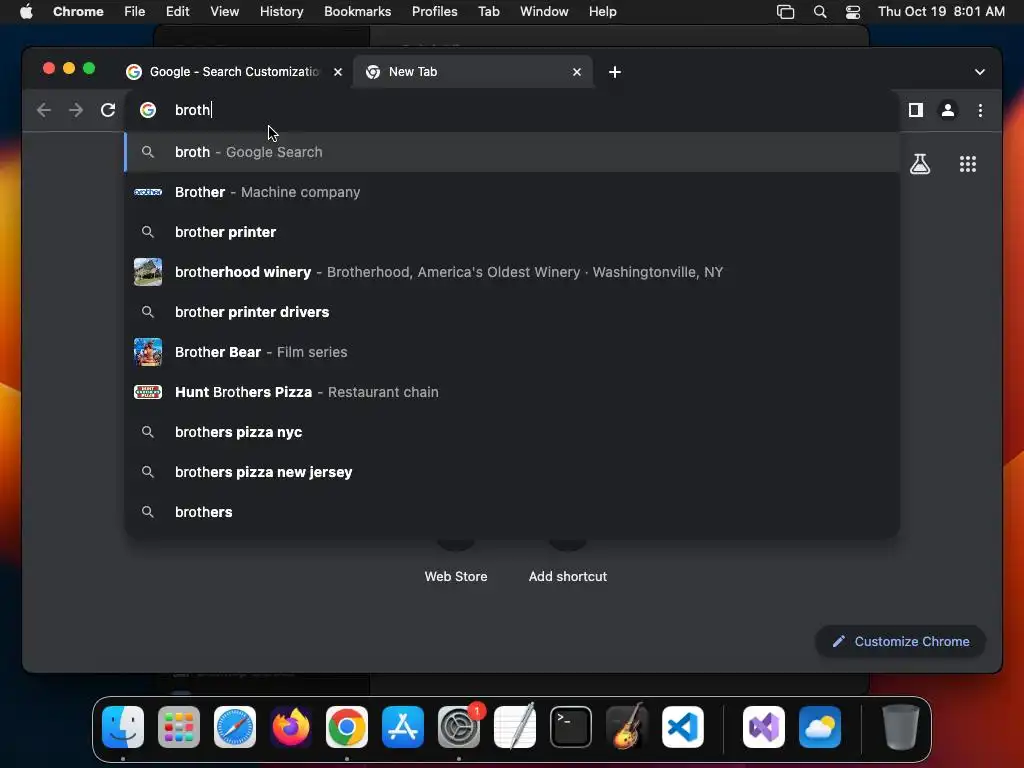Viewport: 1024px width, 768px height.
Task: Select 'brother printer' suggestion
Action: point(512,232)
